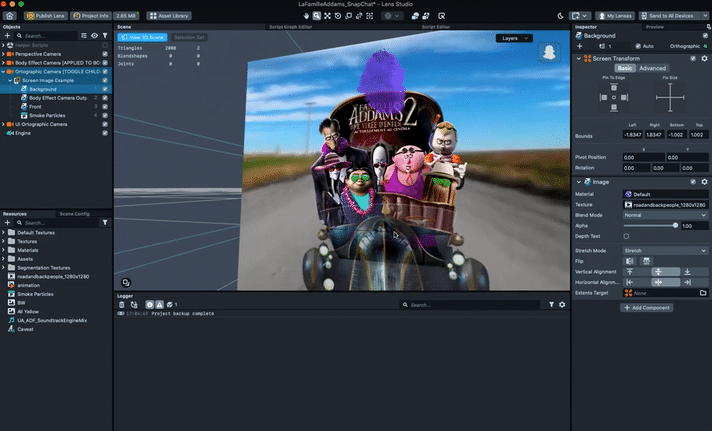Open Project Info
The image size is (712, 431).
click(x=91, y=16)
